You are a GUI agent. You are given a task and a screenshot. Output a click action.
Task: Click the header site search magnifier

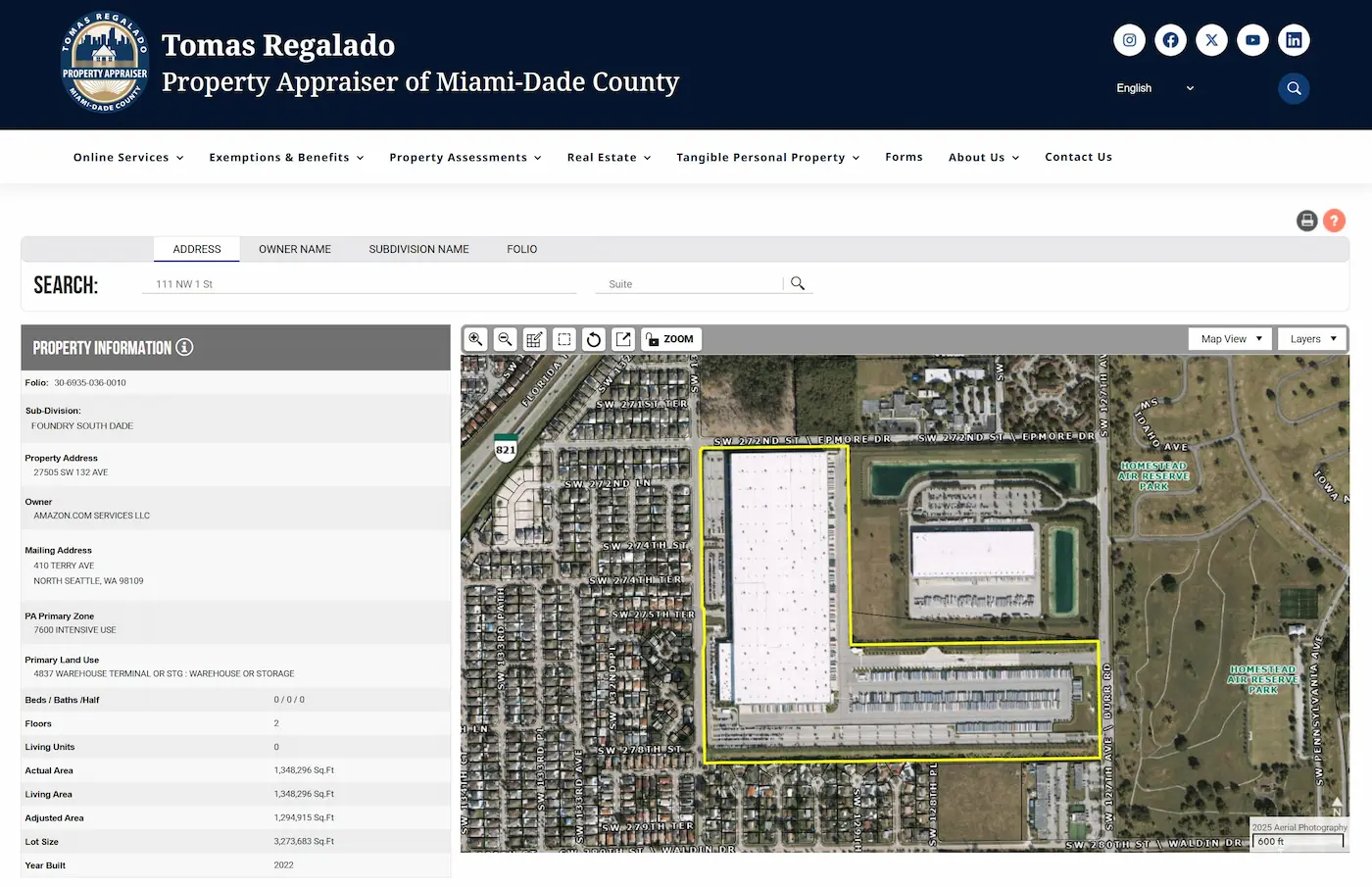click(x=1295, y=88)
